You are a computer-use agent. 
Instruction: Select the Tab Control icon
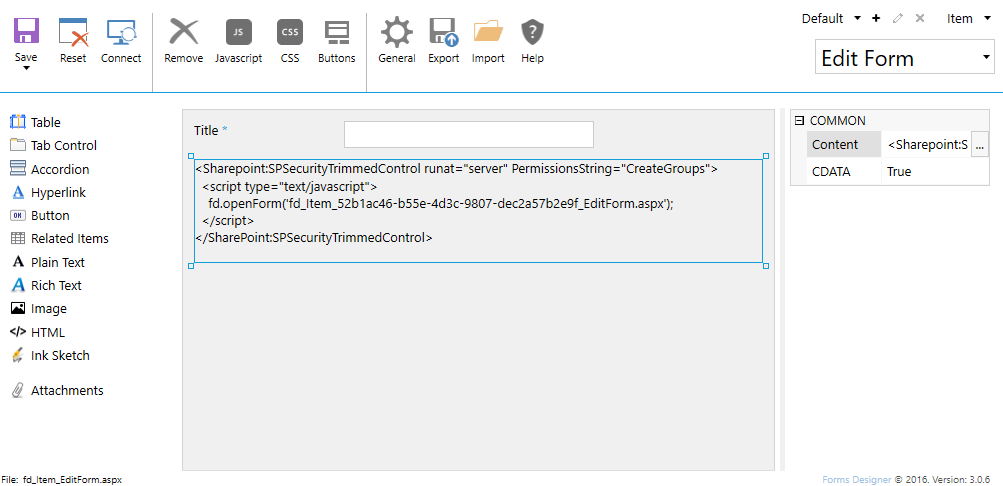[18, 145]
